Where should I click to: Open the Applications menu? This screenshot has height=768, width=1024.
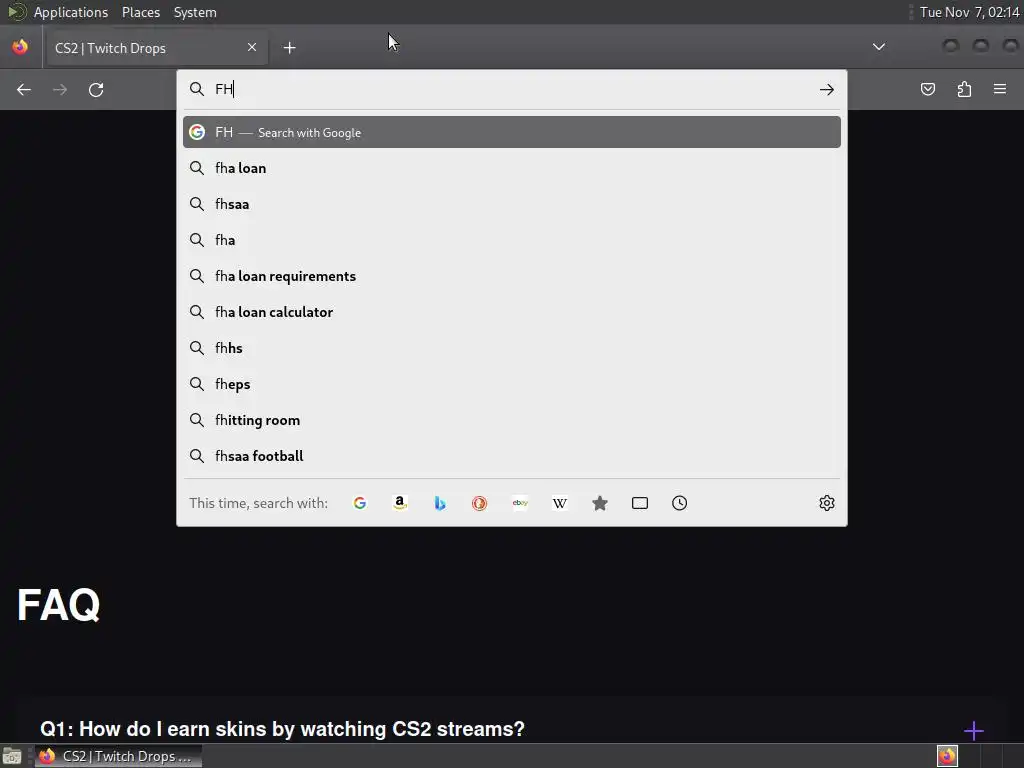71,12
